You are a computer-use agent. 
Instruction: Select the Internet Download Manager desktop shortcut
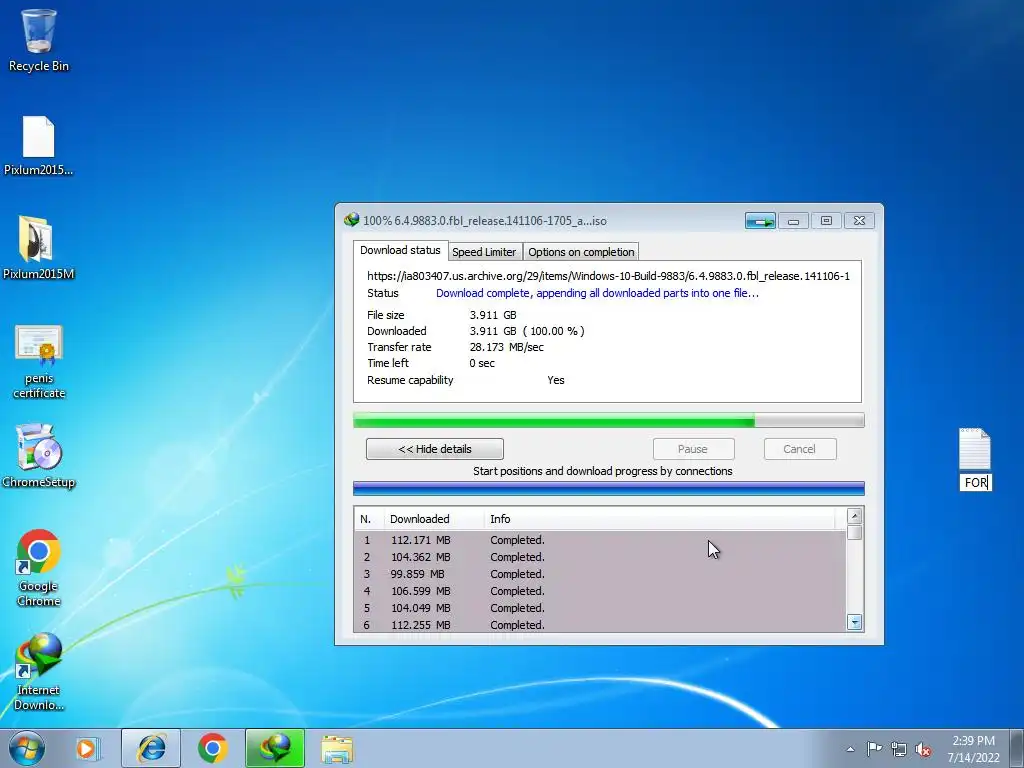(39, 671)
